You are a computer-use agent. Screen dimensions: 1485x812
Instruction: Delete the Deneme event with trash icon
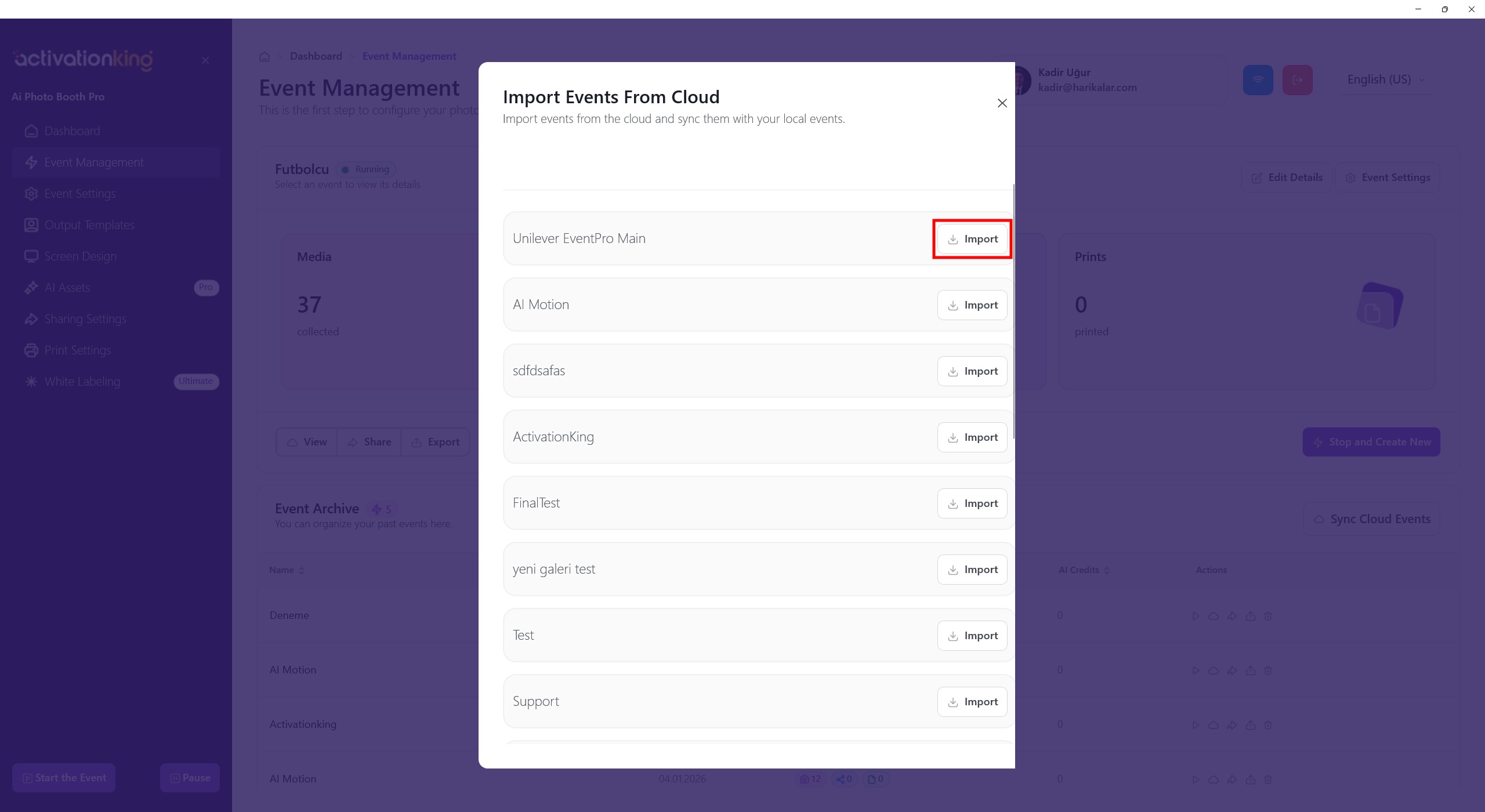[x=1268, y=616]
